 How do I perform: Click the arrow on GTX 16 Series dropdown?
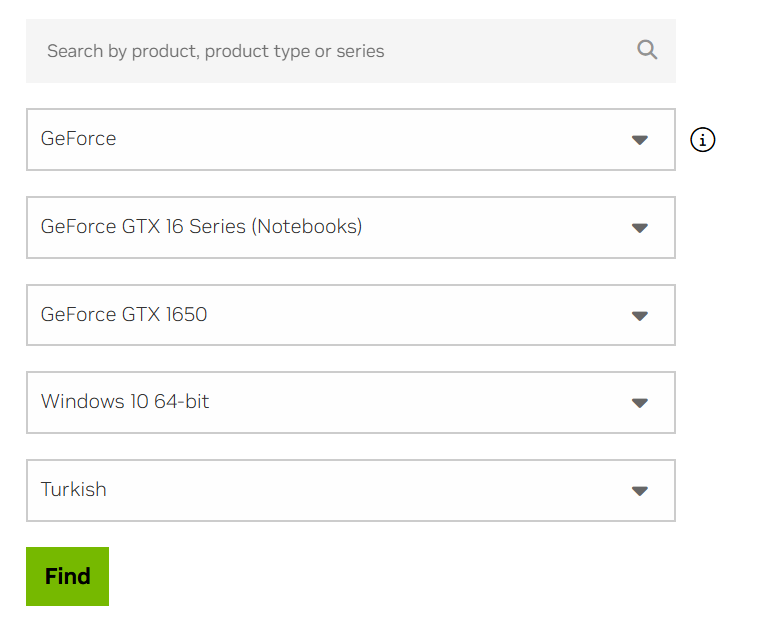640,228
